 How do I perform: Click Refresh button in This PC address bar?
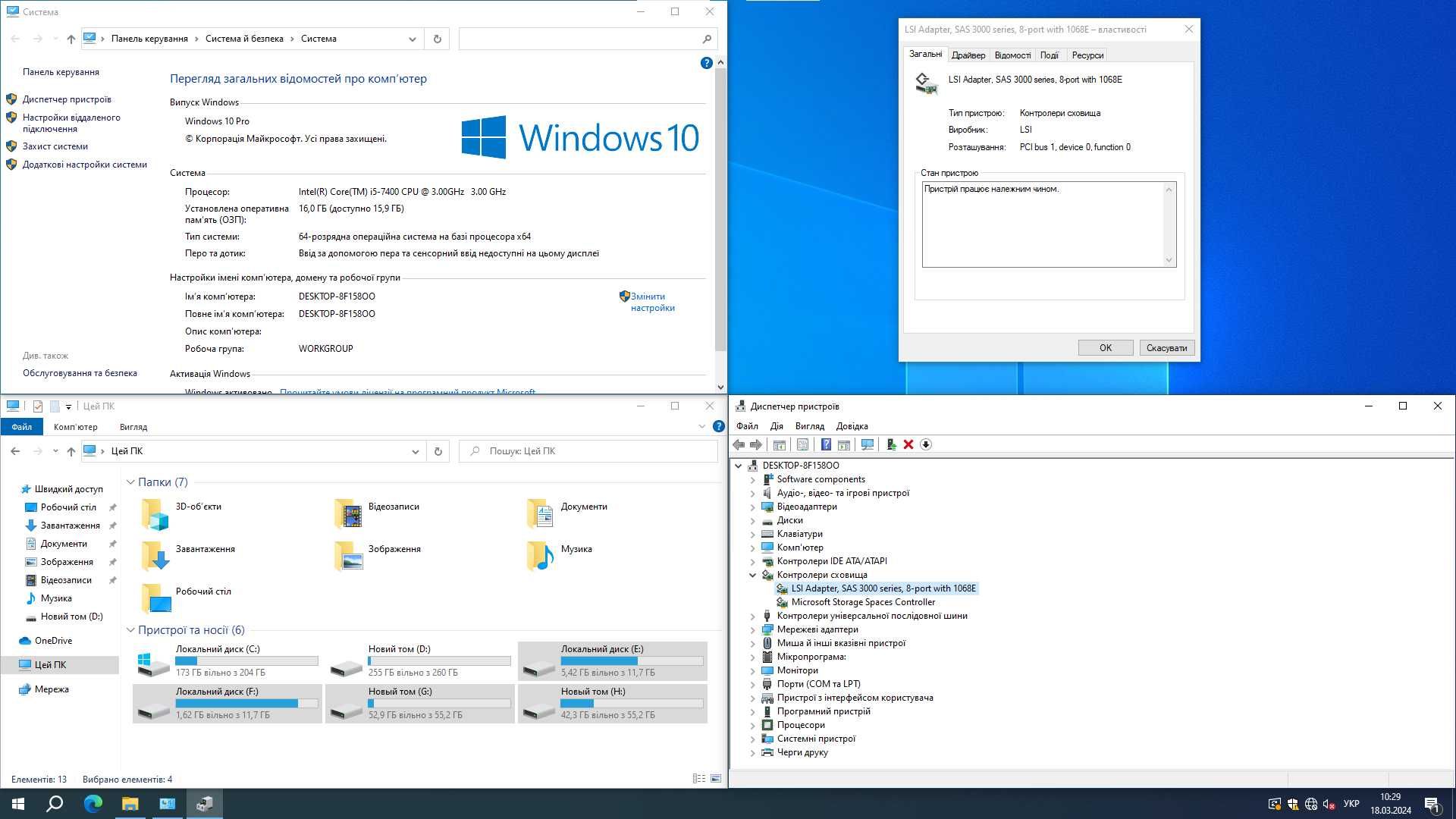click(x=438, y=451)
